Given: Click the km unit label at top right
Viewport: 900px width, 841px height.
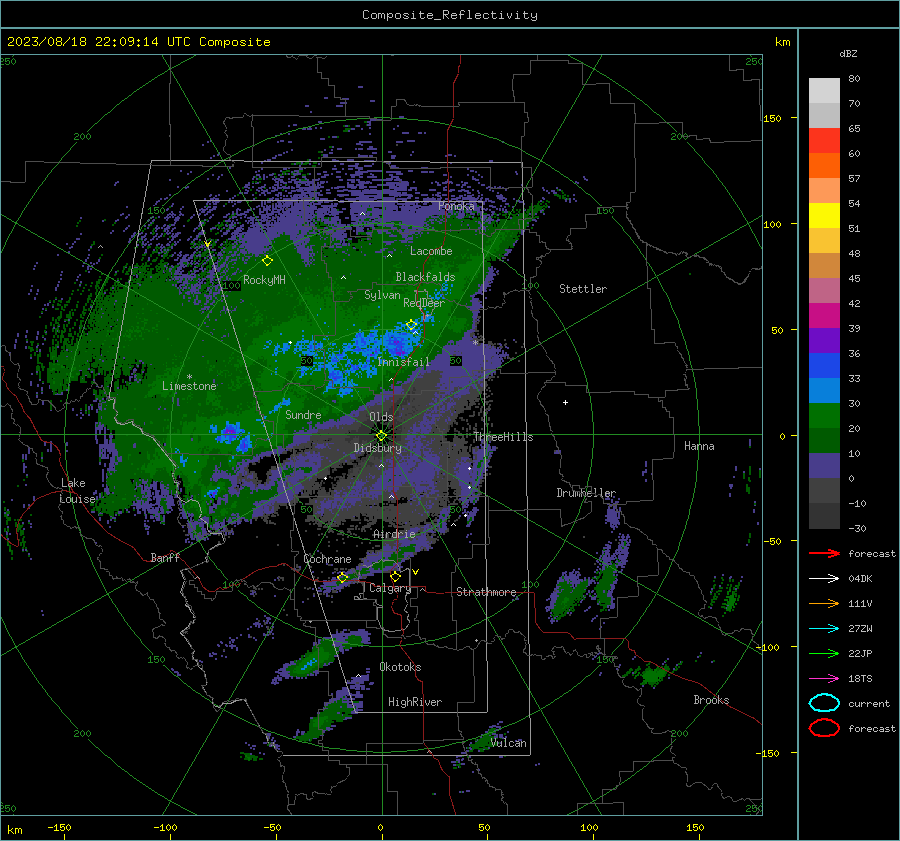Looking at the screenshot, I should click(782, 42).
